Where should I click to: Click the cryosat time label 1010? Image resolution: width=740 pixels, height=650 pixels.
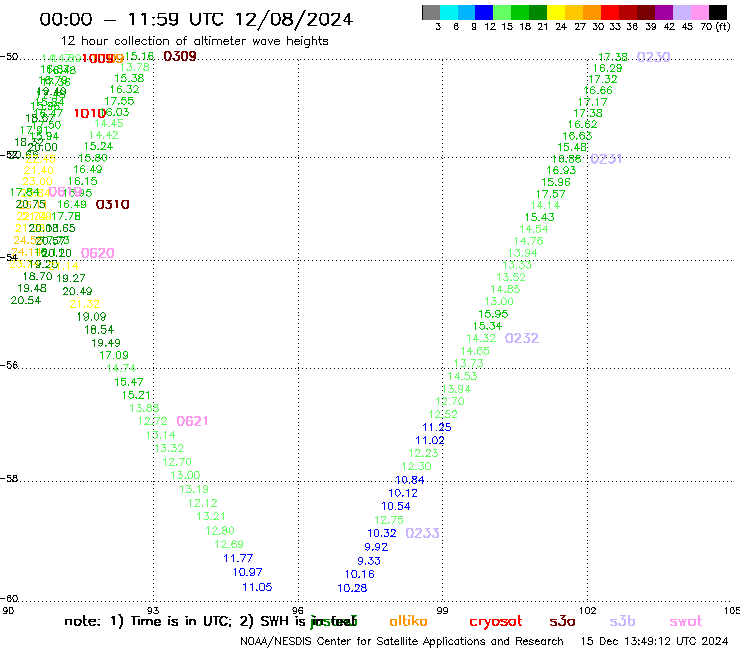pyautogui.click(x=90, y=113)
